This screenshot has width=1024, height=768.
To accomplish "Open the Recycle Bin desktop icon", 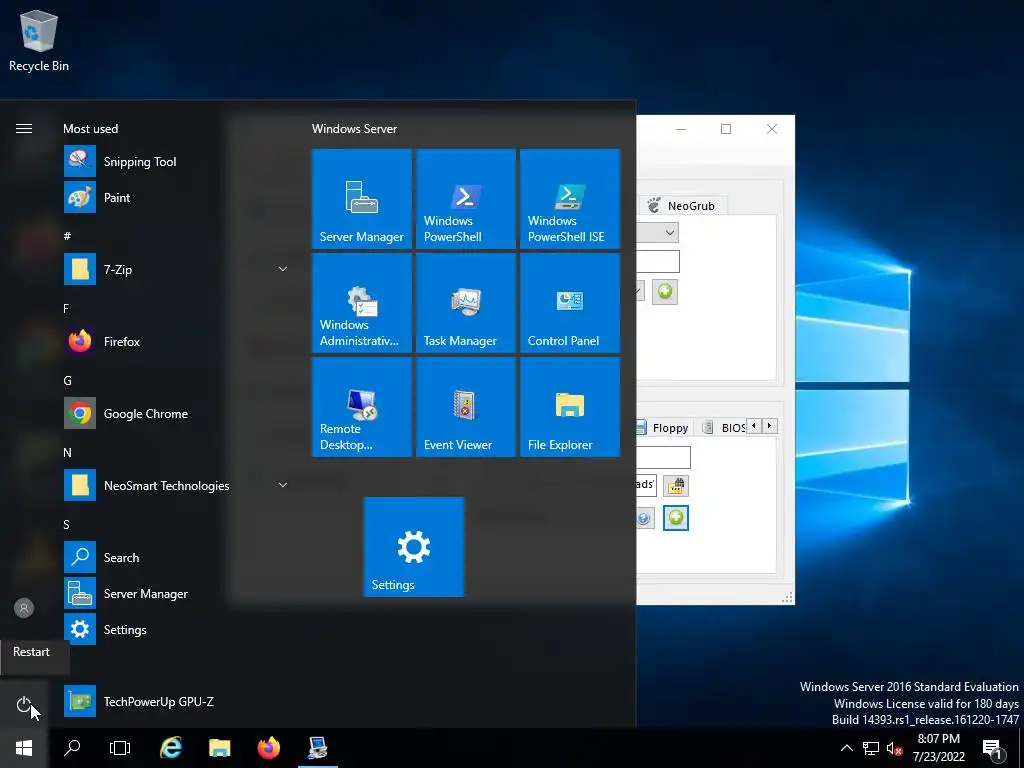I will click(39, 40).
